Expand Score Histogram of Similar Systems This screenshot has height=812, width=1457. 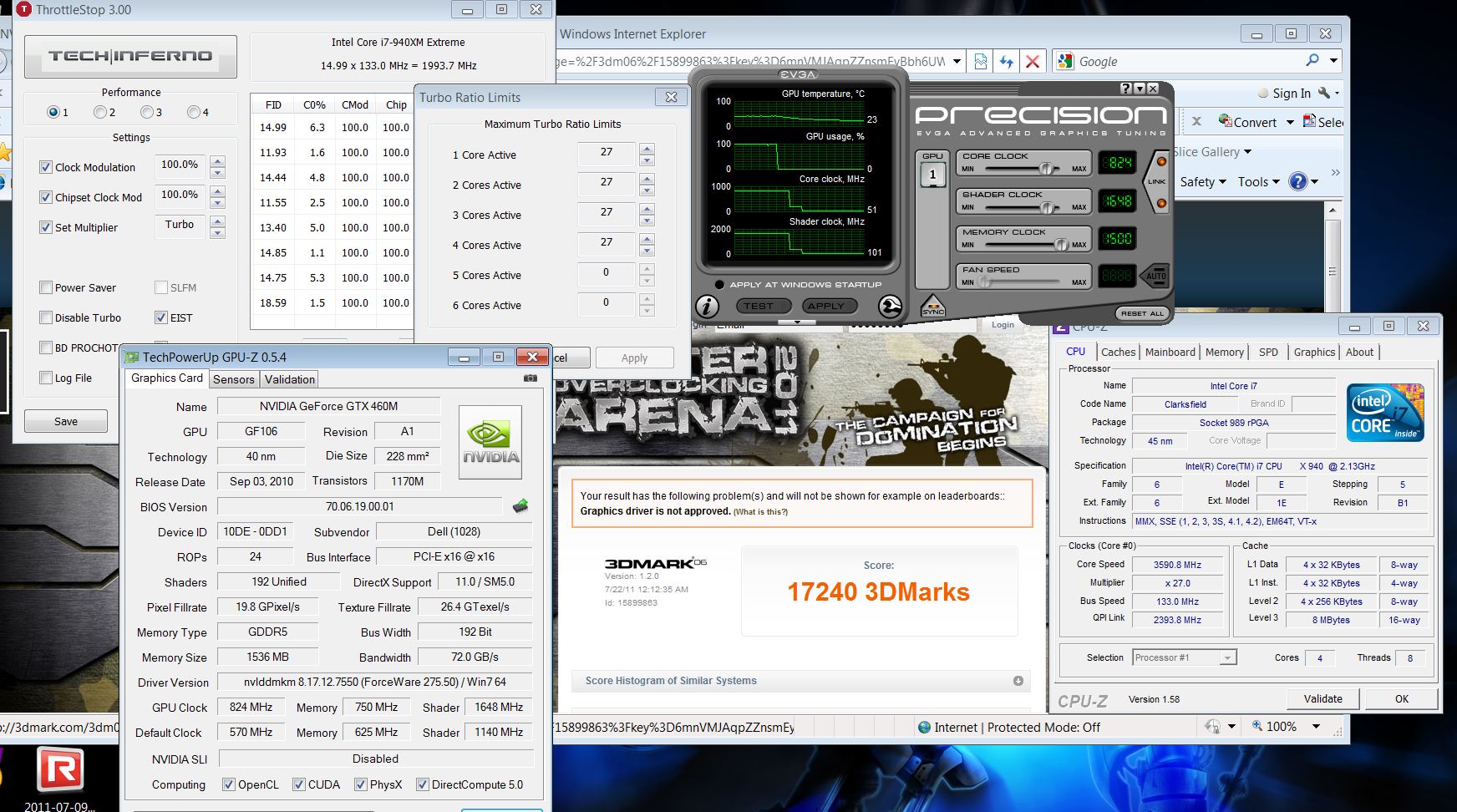tap(1018, 681)
